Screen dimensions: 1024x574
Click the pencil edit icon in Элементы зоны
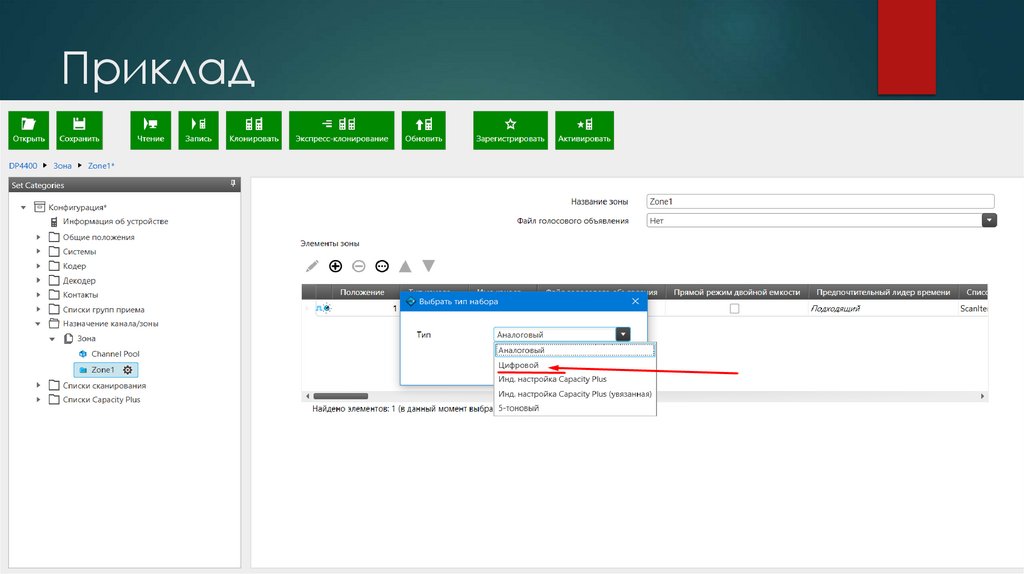click(312, 266)
